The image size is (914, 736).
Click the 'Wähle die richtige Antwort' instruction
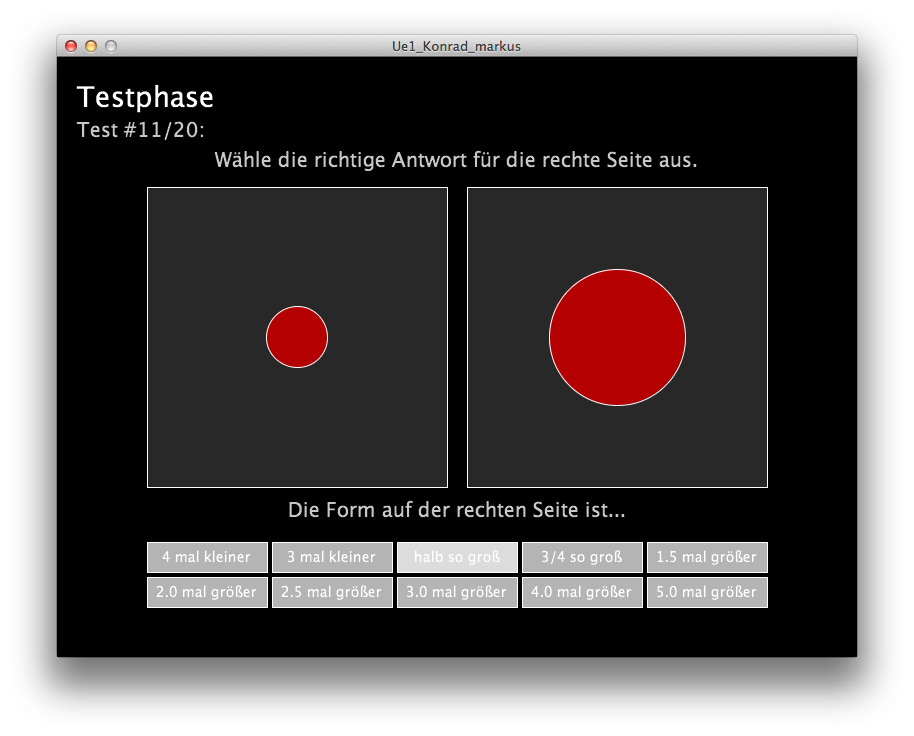pyautogui.click(x=456, y=160)
